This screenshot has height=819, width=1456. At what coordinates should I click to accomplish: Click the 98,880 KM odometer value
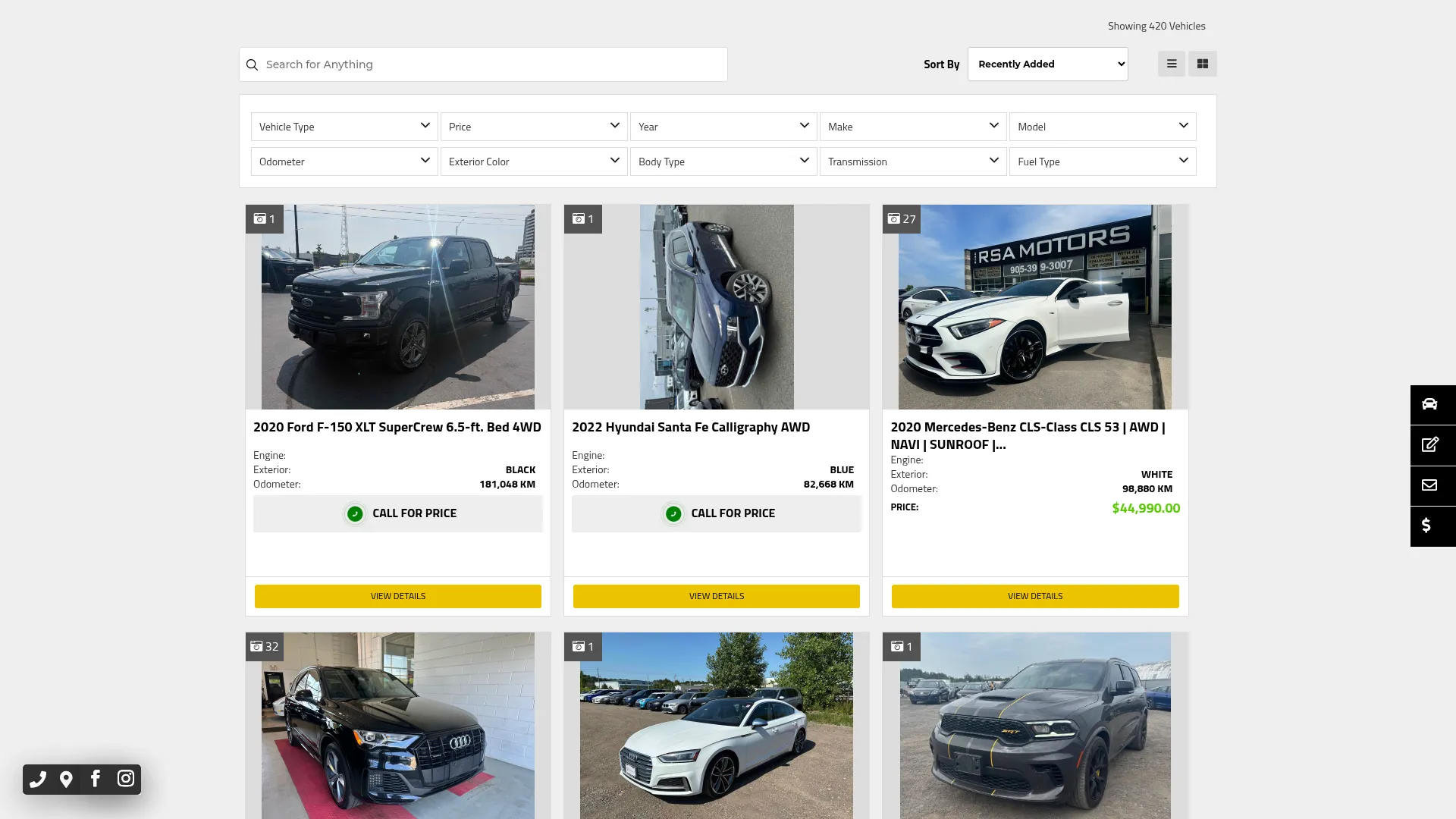click(1147, 489)
